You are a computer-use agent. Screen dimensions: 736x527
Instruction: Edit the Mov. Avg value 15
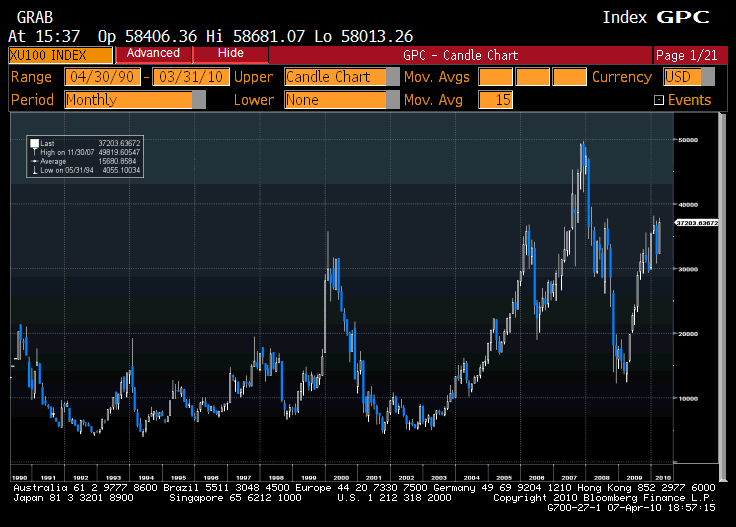point(495,100)
